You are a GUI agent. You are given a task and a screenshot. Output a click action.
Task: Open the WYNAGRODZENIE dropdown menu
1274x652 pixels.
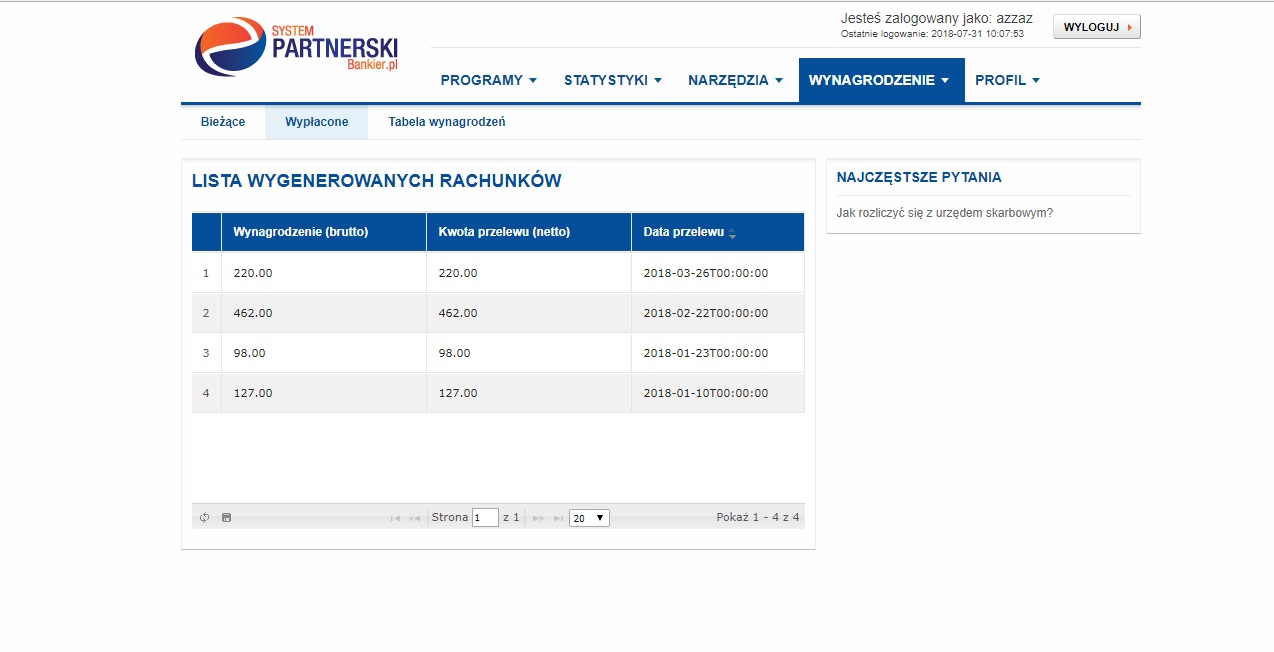(x=881, y=80)
